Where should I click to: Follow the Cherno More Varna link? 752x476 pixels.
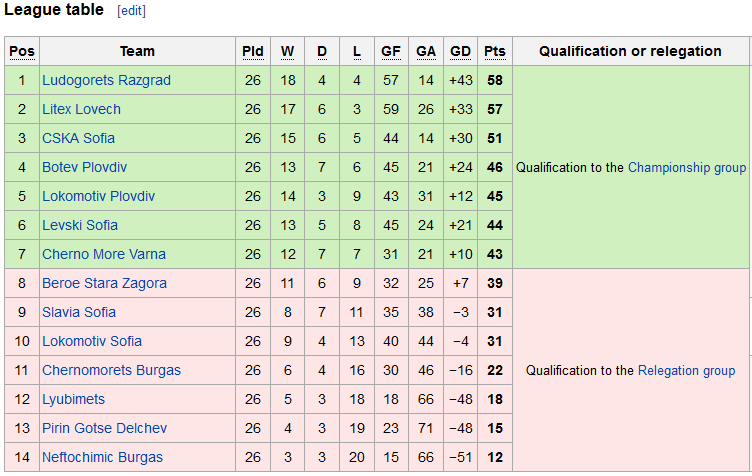click(104, 254)
